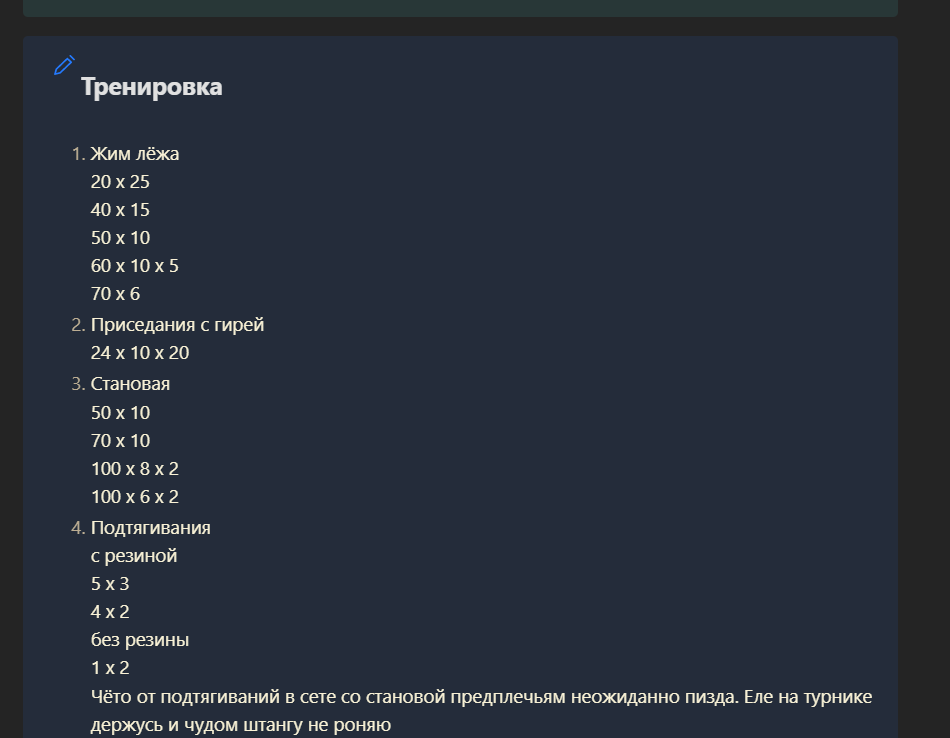The image size is (950, 738).
Task: Click the pencil edit icon beside Тренировка
Action: point(64,66)
